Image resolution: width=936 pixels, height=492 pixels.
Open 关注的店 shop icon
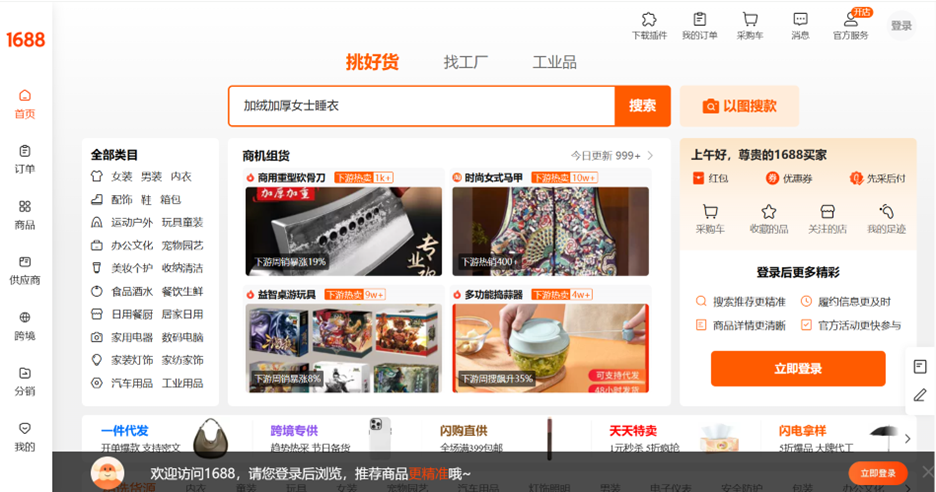tap(827, 212)
